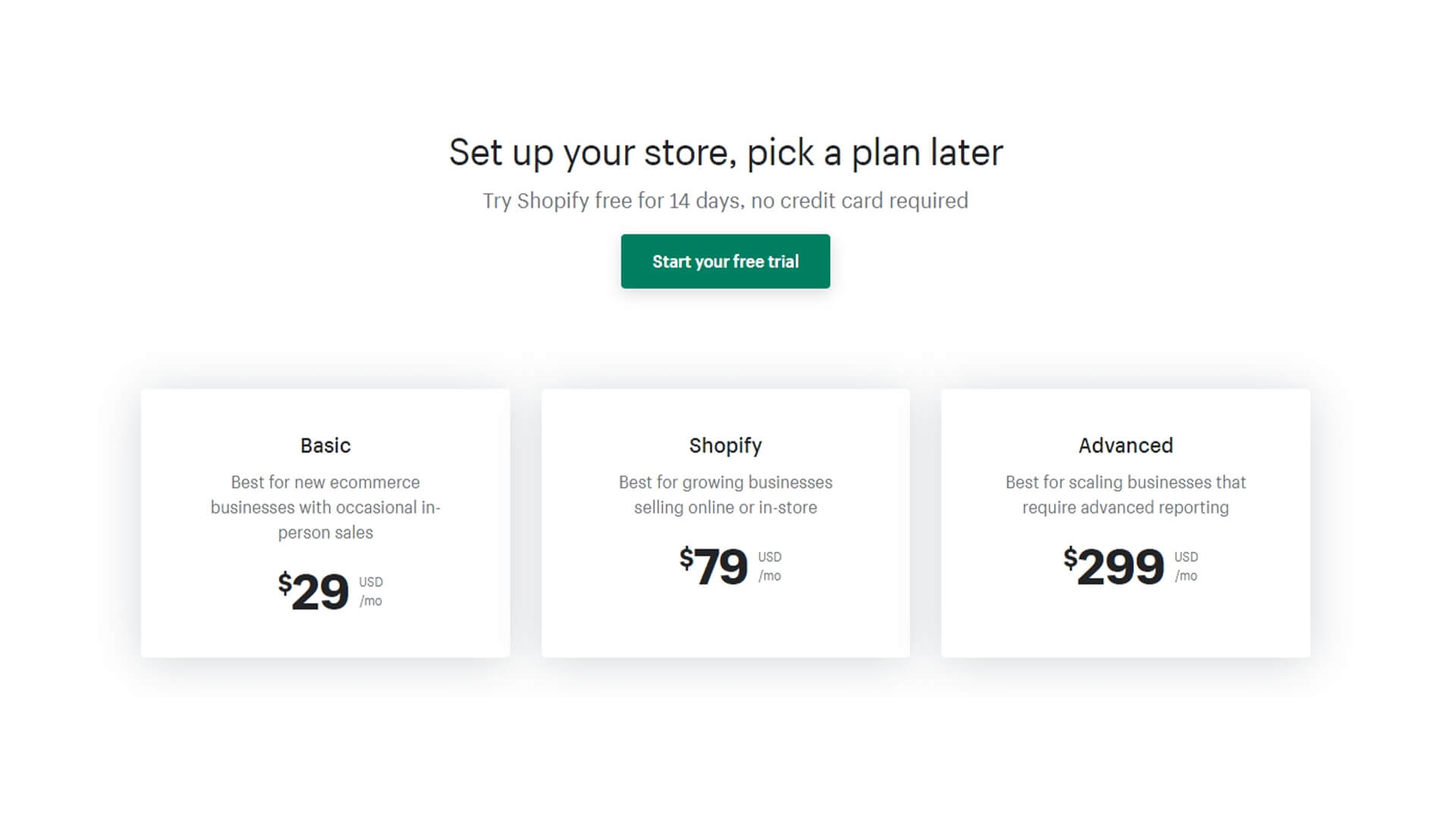Click the $29 price in the Basic card

(x=314, y=591)
